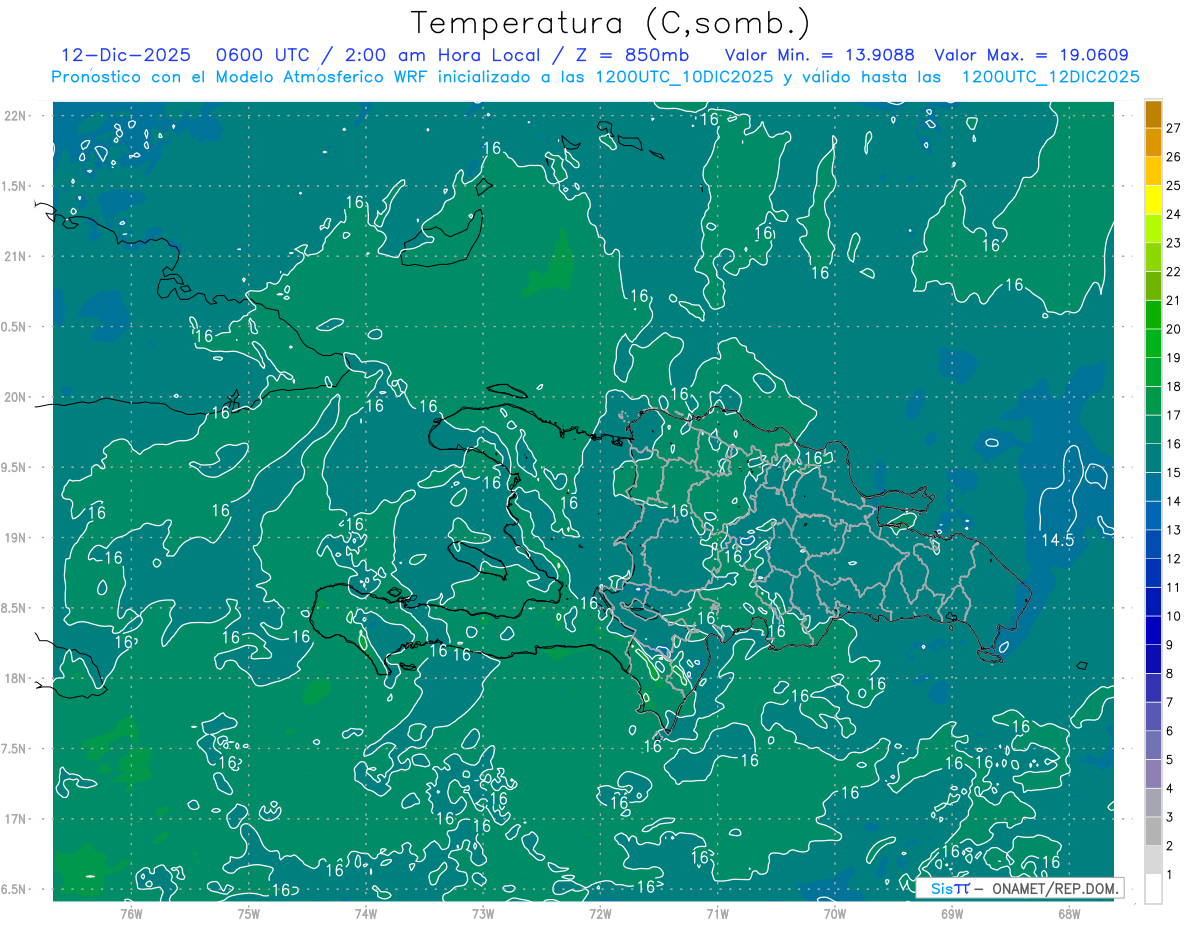This screenshot has width=1200, height=927.
Task: Click the color bar label "6"
Action: tap(1170, 732)
